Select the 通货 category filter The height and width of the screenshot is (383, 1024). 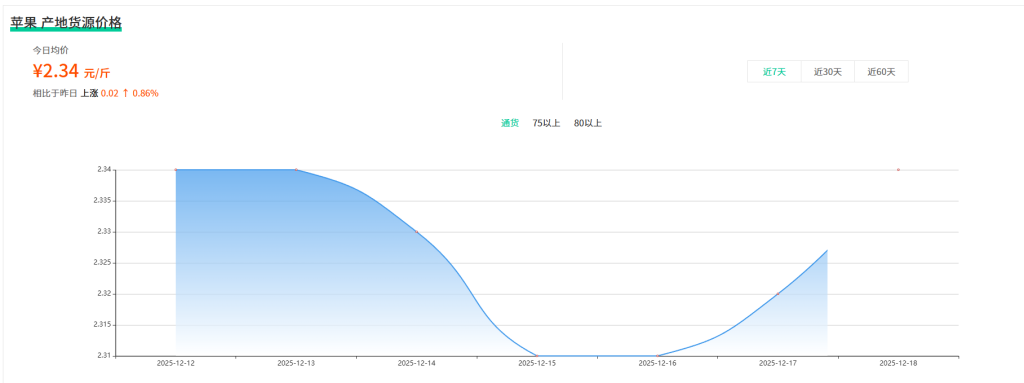click(x=510, y=123)
